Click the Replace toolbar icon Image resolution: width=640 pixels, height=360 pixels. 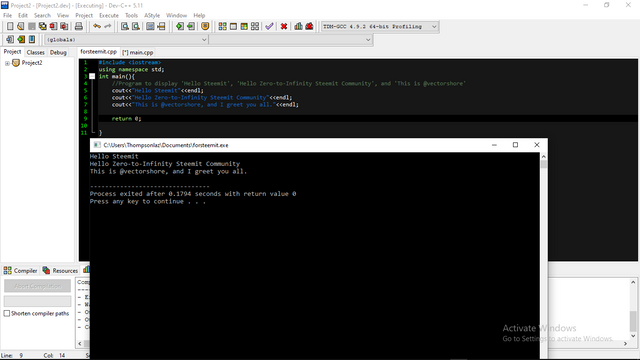(x=136, y=27)
